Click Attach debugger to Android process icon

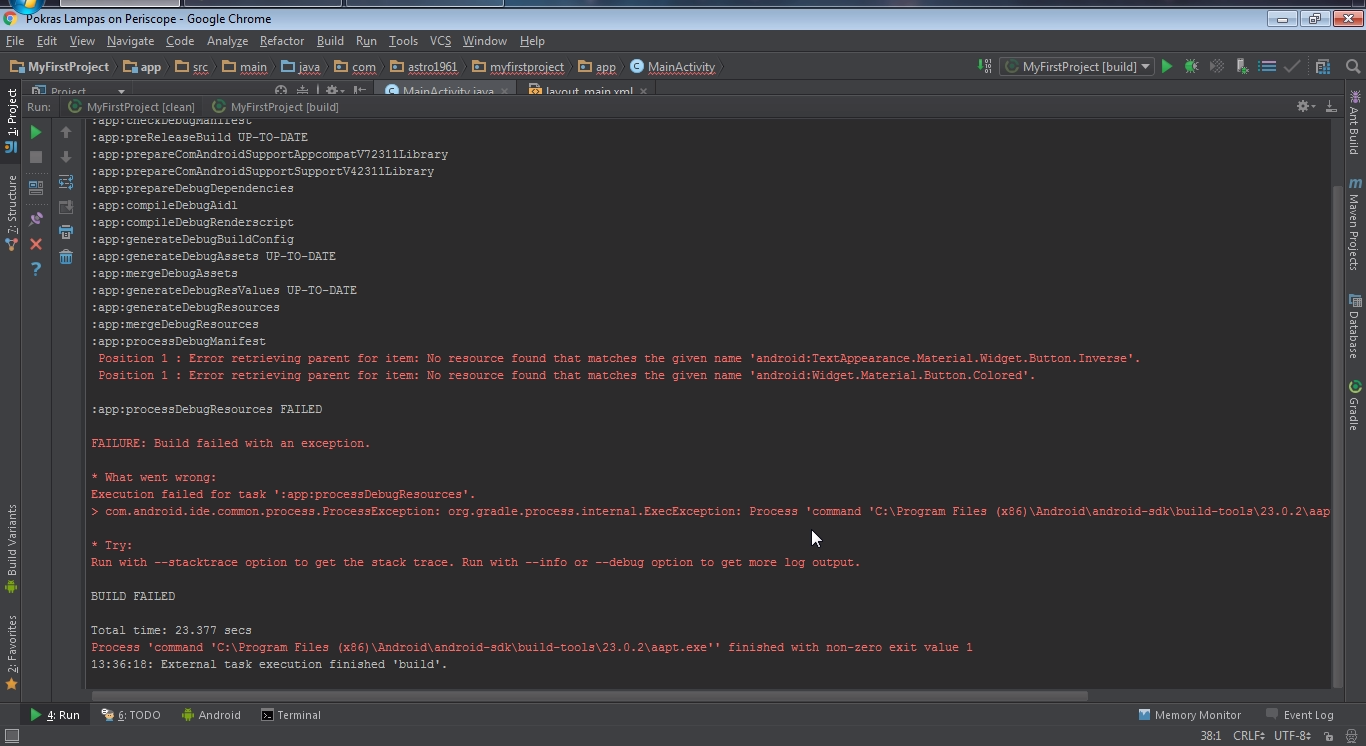(1242, 66)
